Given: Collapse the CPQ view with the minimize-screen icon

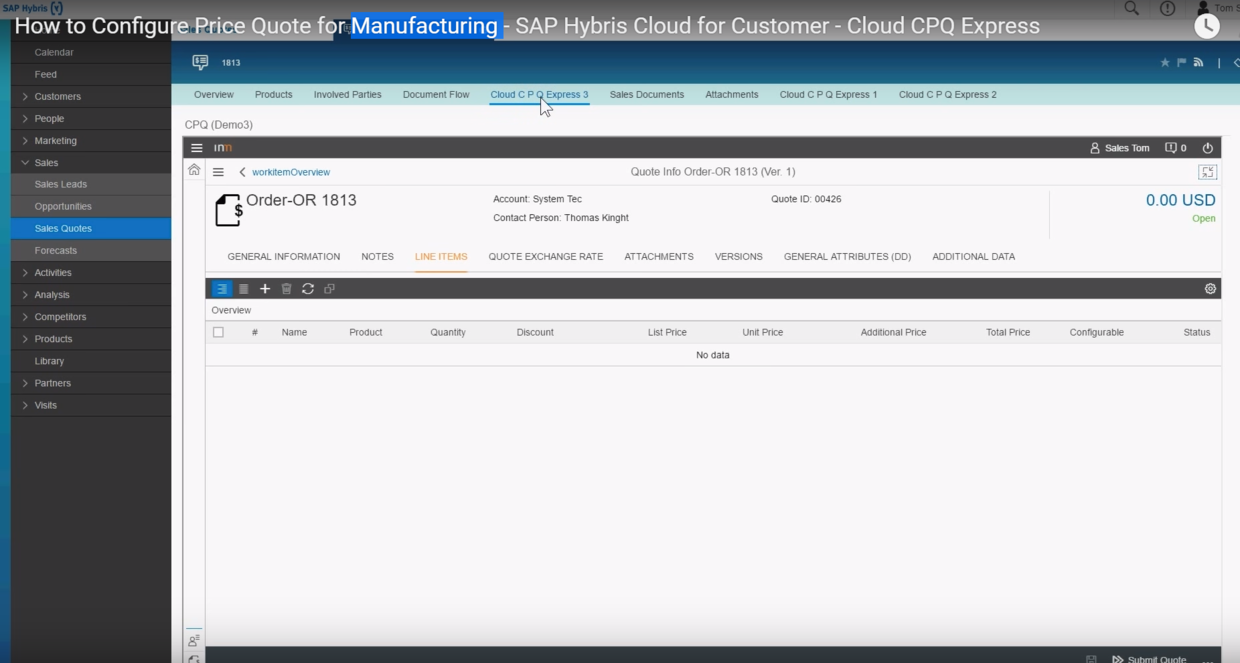Looking at the screenshot, I should click(1208, 172).
